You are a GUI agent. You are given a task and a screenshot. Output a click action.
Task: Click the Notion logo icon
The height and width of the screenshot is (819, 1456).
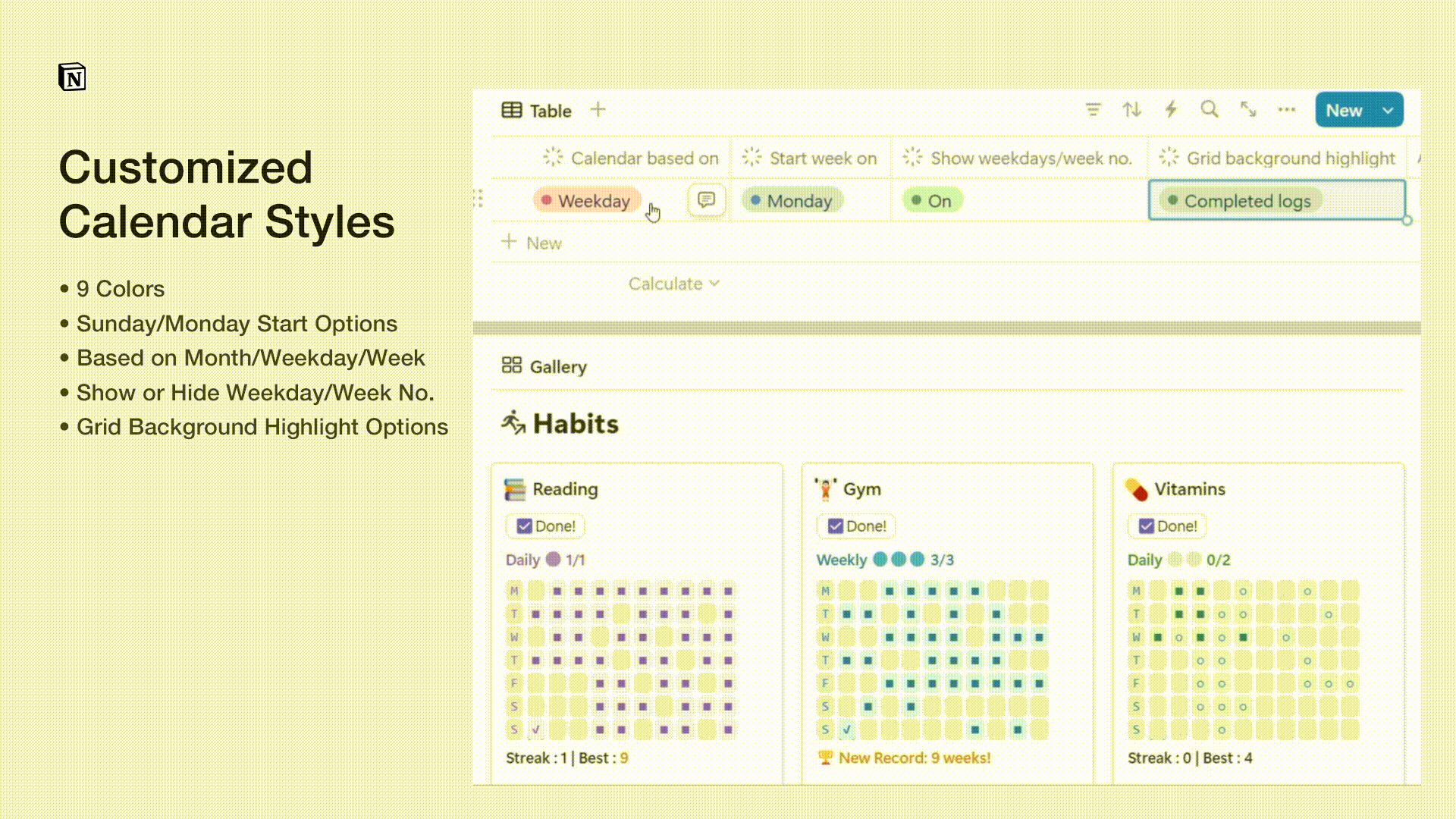click(72, 77)
